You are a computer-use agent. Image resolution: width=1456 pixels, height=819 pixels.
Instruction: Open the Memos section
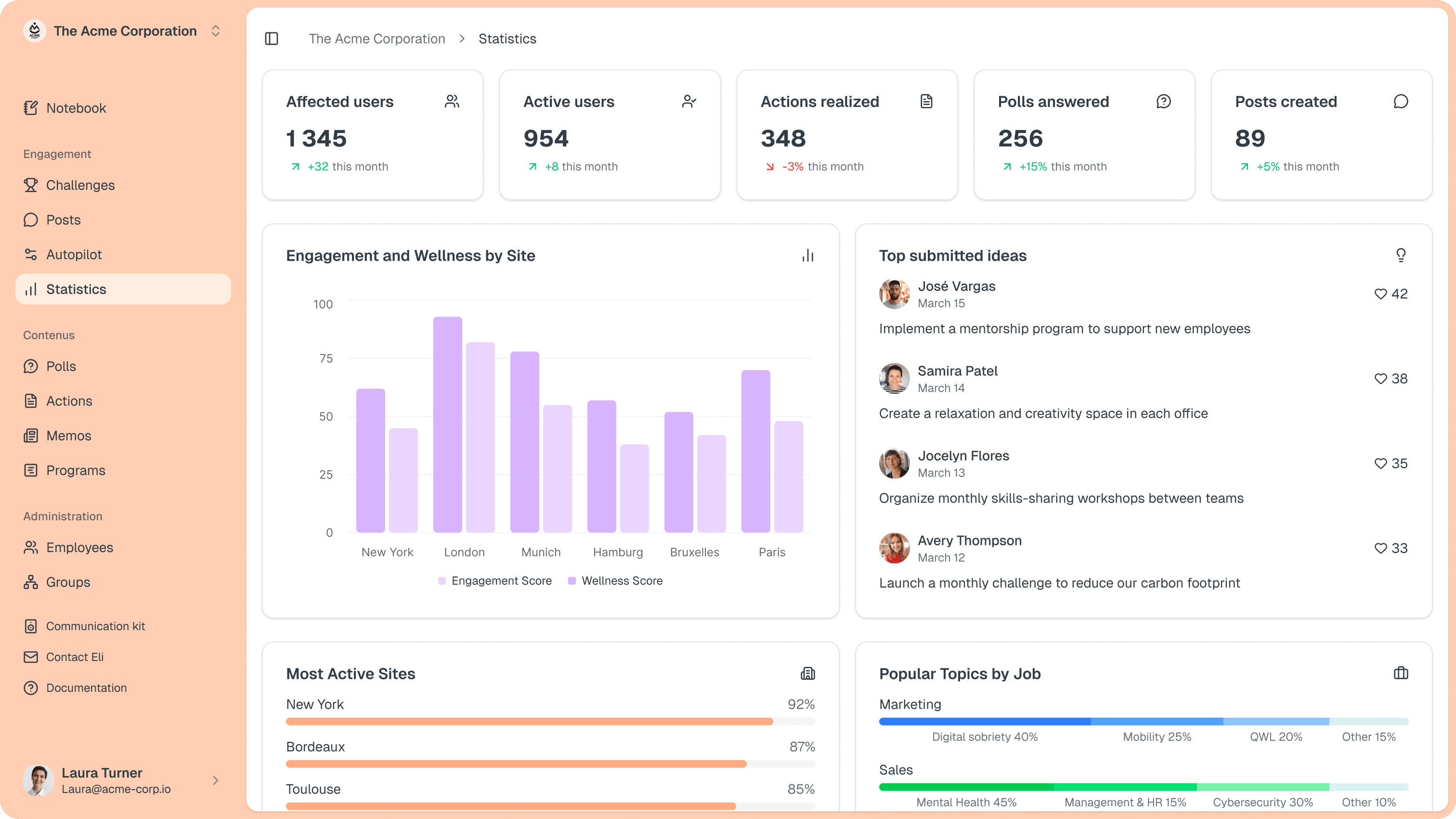(x=68, y=436)
